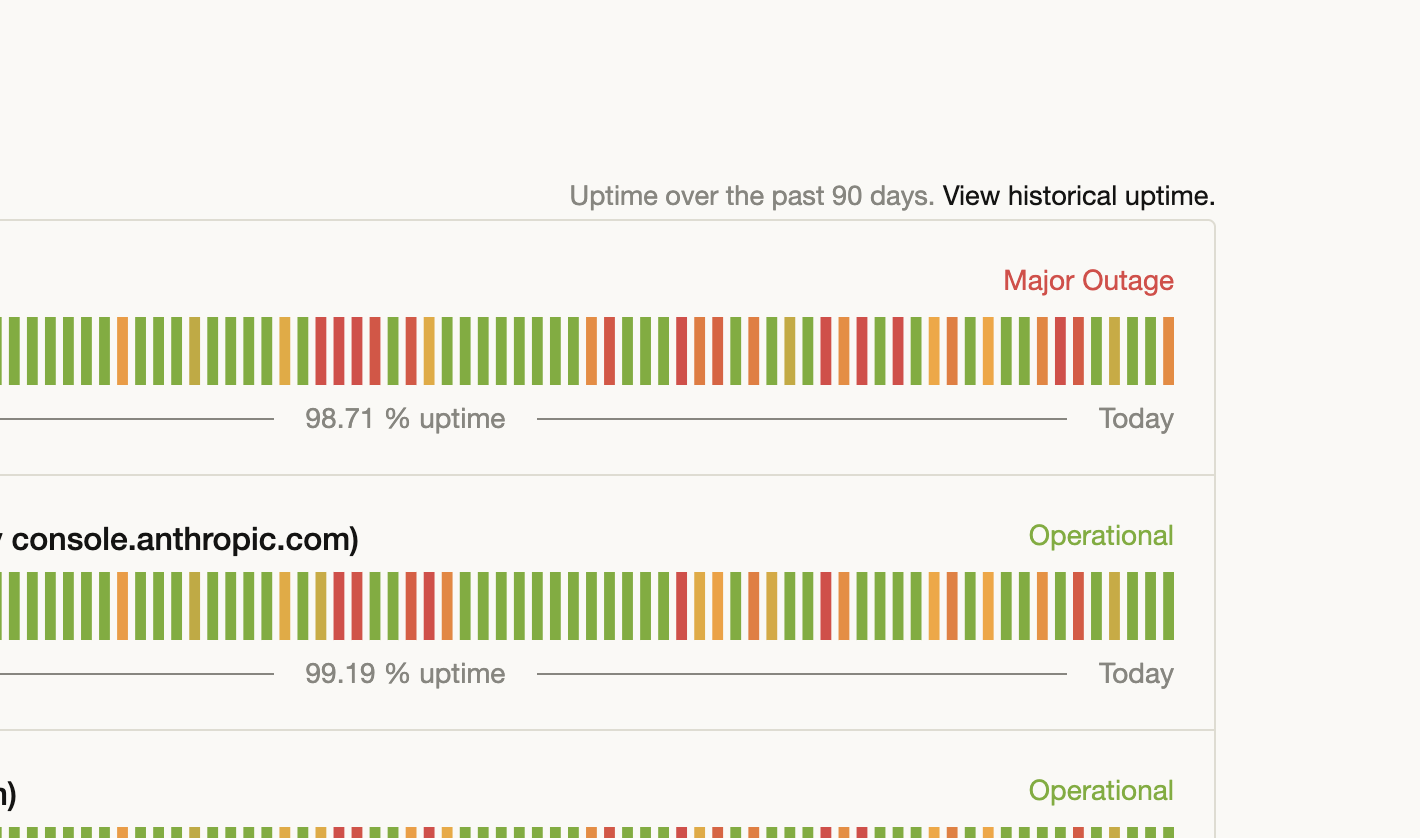Select leftmost orange bar in Major Outage row
Viewport: 1420px width, 838px height.
(x=122, y=351)
